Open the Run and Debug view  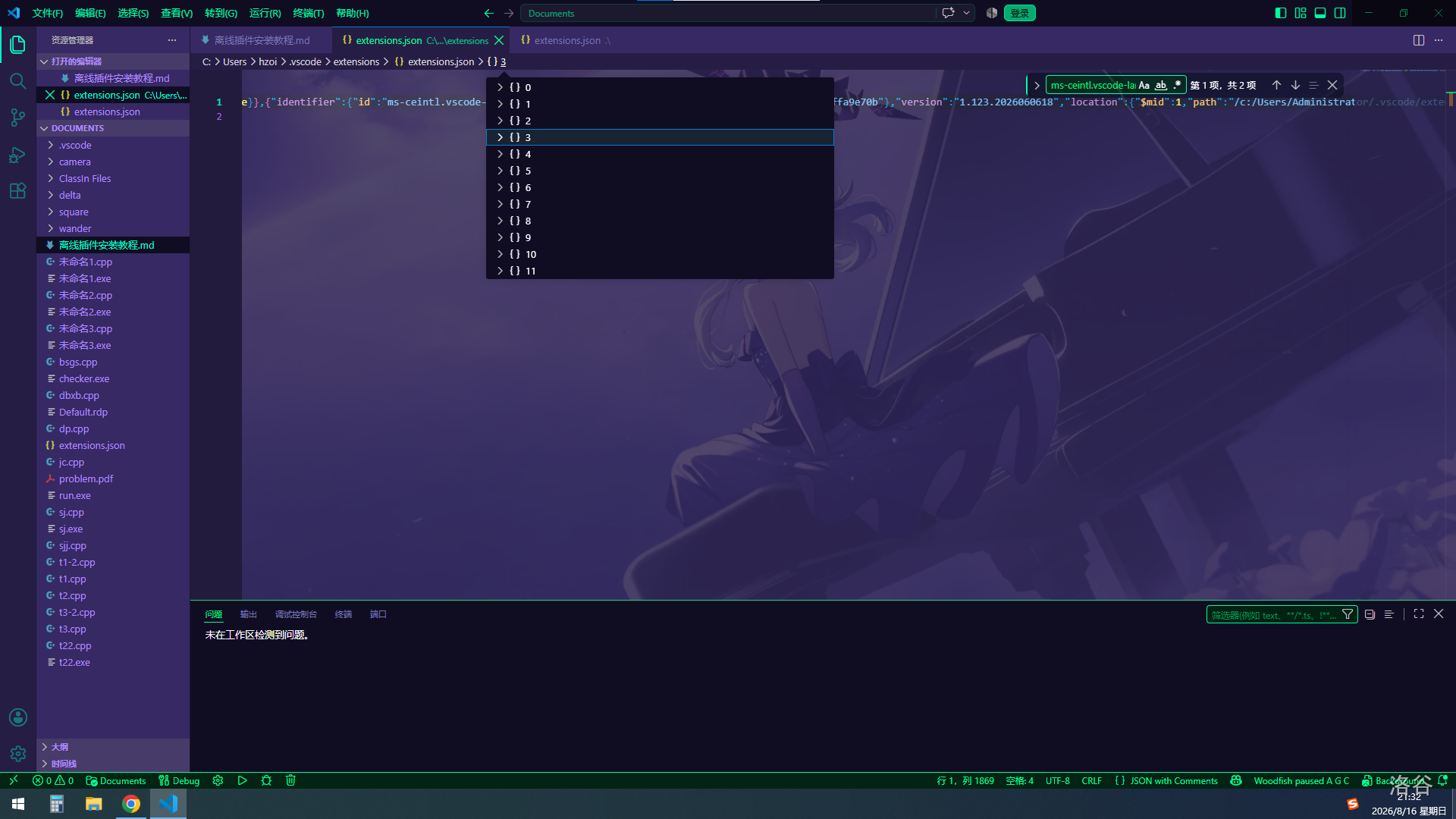coord(18,155)
